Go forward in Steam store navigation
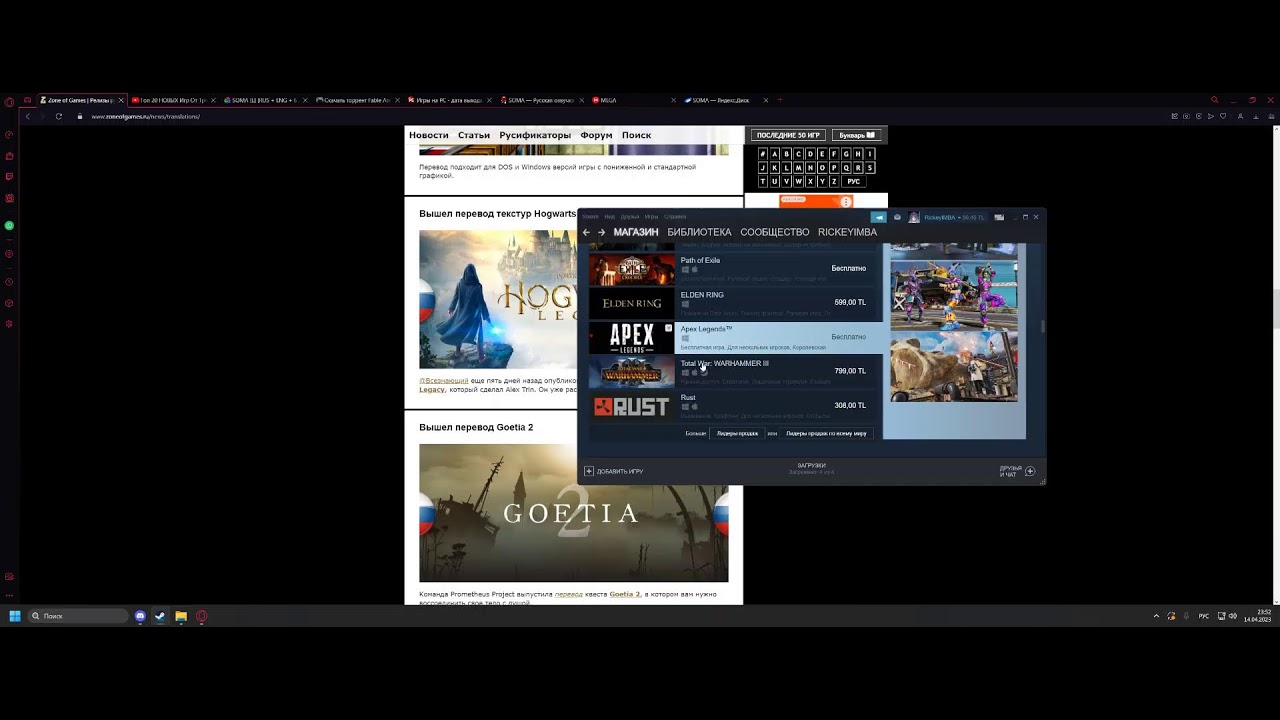The image size is (1280, 720). click(601, 232)
